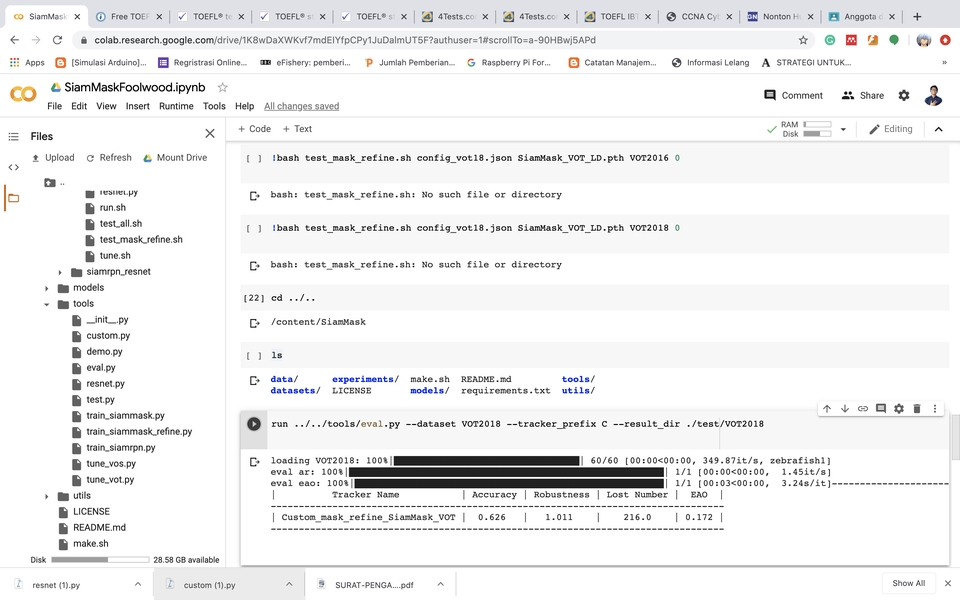Open cell settings gear in cell toolbar

pyautogui.click(x=899, y=408)
